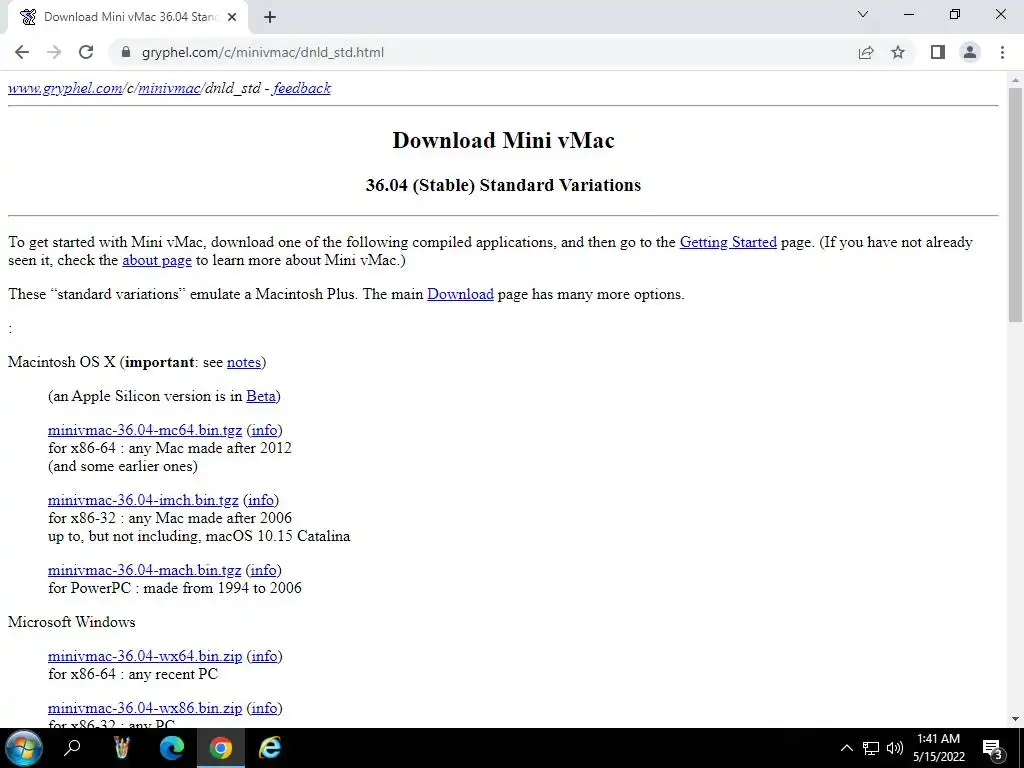Download minivmac-36.04-wx64.bin.zip
The width and height of the screenshot is (1024, 768).
[145, 656]
